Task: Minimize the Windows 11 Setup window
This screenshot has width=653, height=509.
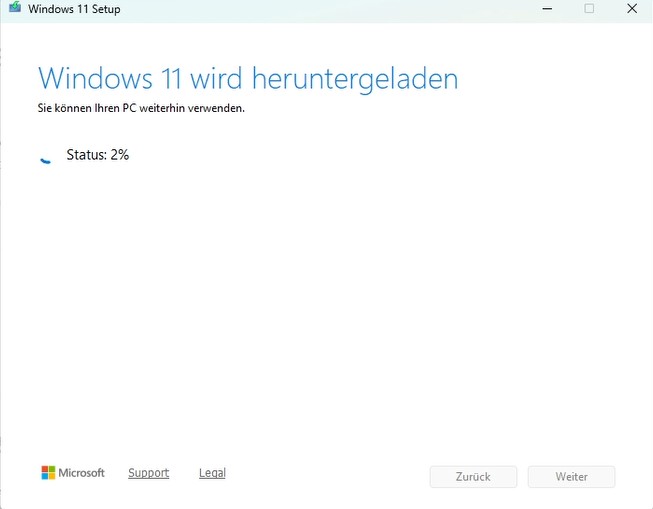Action: (x=547, y=8)
